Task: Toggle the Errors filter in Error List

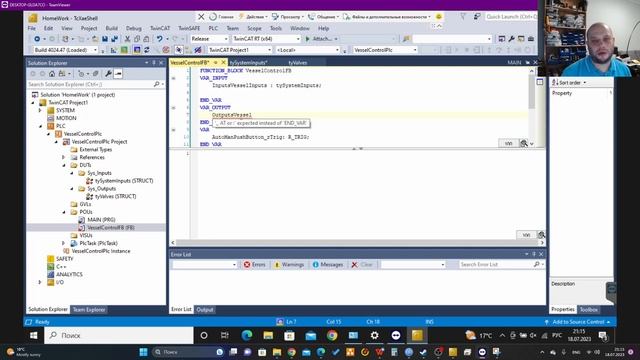Action: click(x=255, y=265)
